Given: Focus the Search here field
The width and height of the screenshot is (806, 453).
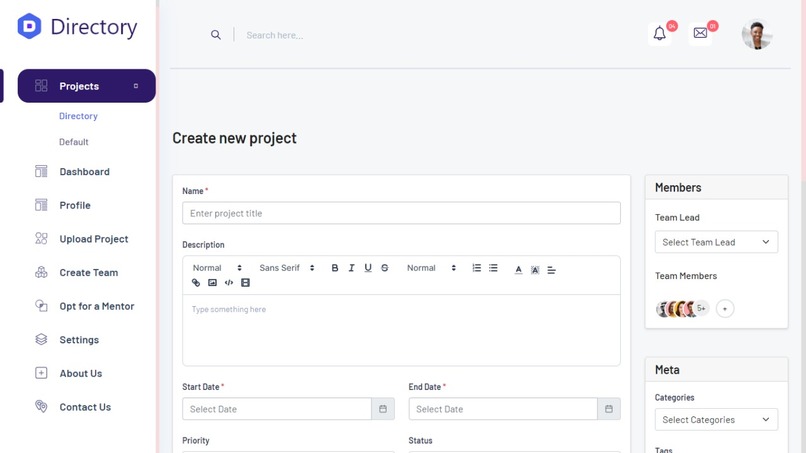Looking at the screenshot, I should (x=274, y=35).
